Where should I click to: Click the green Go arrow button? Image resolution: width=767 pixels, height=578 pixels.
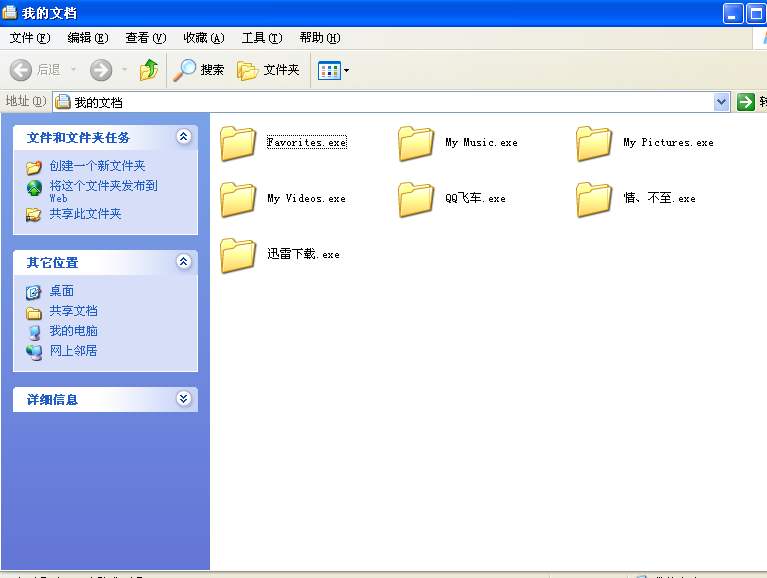[745, 102]
